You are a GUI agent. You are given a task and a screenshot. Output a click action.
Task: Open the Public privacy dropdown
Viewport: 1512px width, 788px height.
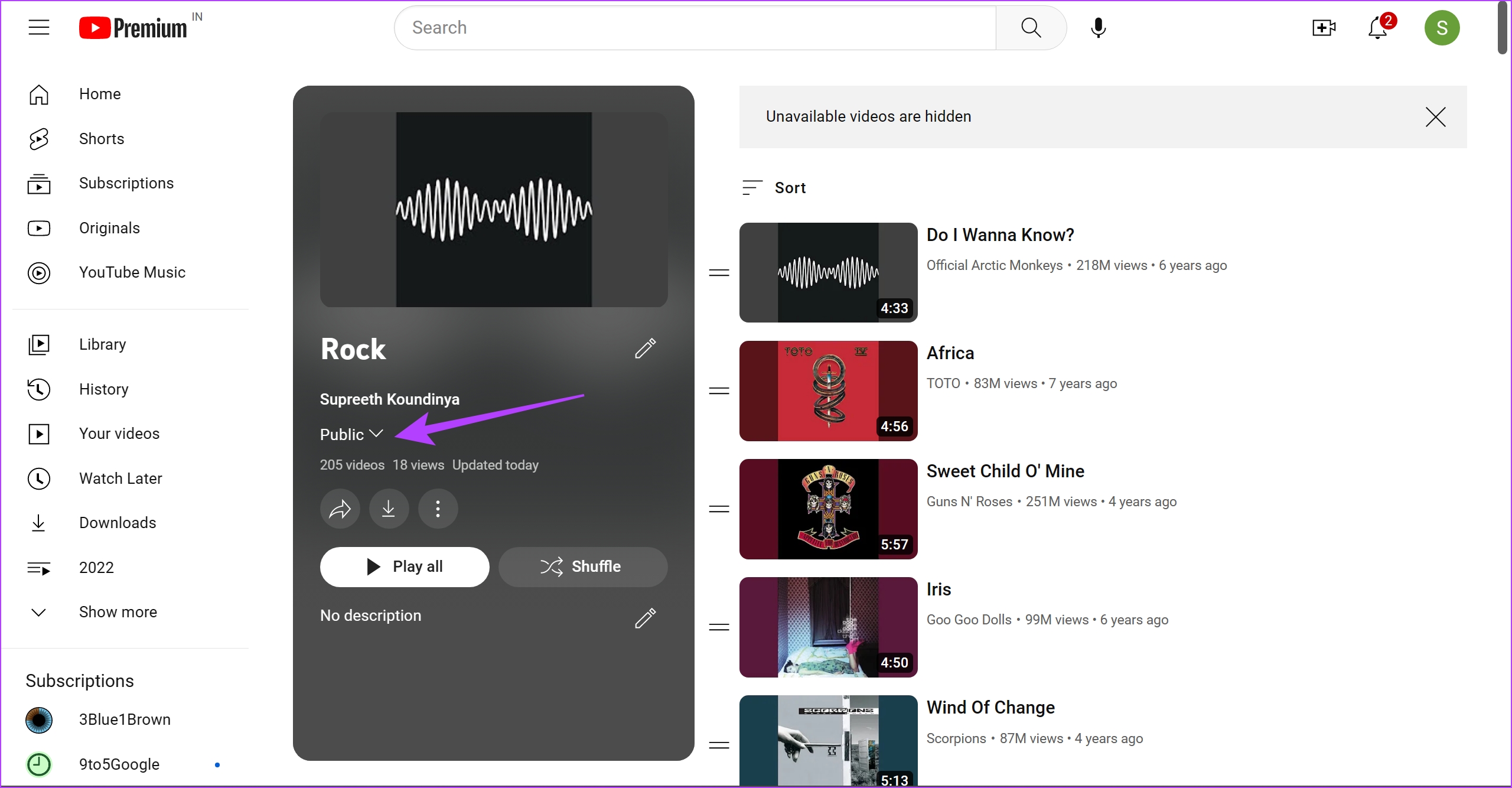[x=351, y=434]
